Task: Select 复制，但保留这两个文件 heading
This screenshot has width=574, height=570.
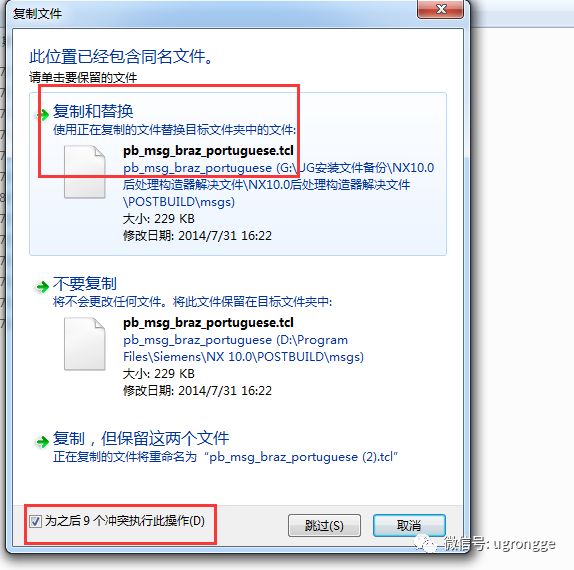Action: click(x=141, y=438)
